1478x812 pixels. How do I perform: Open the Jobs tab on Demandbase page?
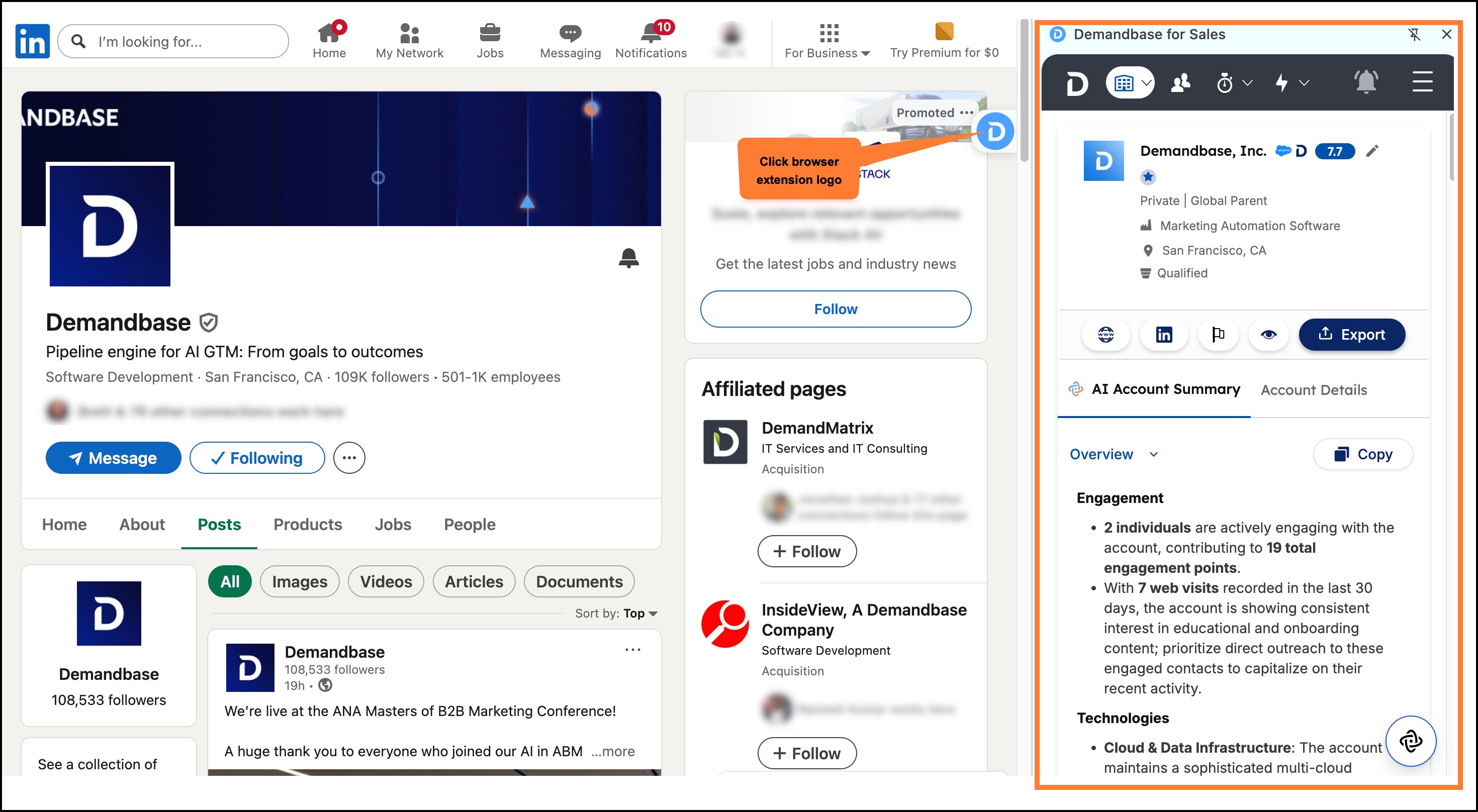point(393,524)
